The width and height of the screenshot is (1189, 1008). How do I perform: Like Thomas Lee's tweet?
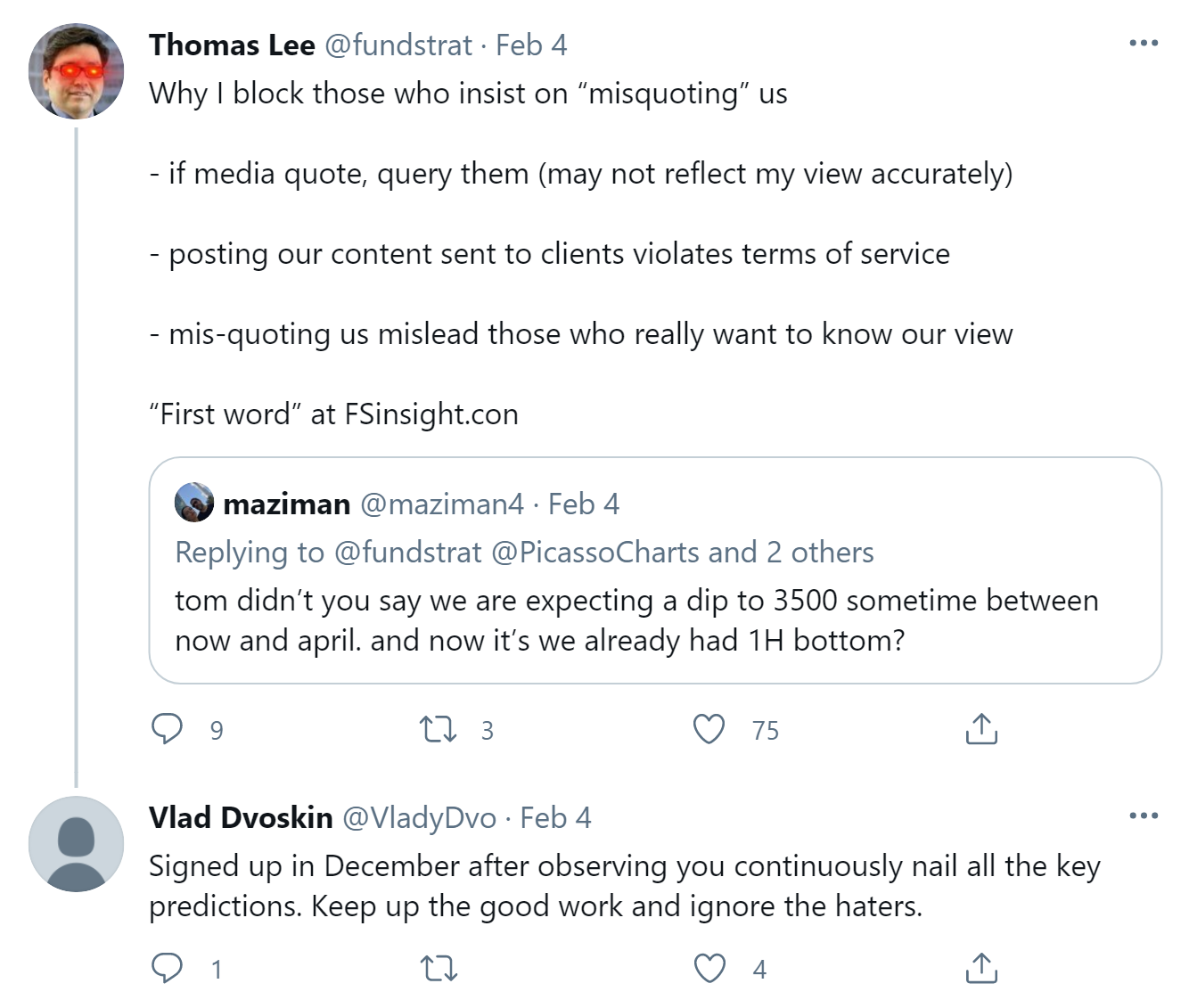tap(709, 729)
